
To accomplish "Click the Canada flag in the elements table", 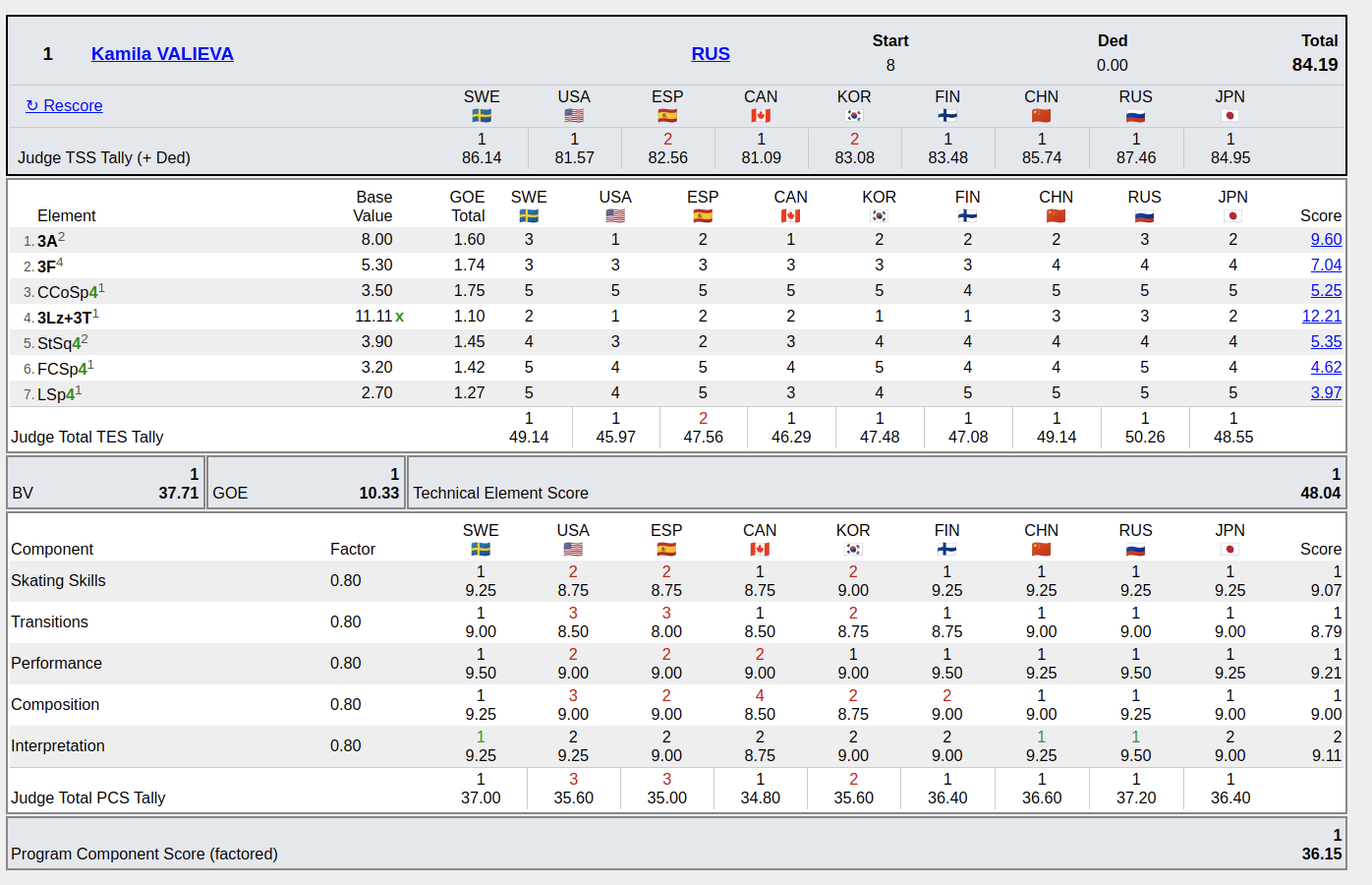I will click(x=790, y=216).
